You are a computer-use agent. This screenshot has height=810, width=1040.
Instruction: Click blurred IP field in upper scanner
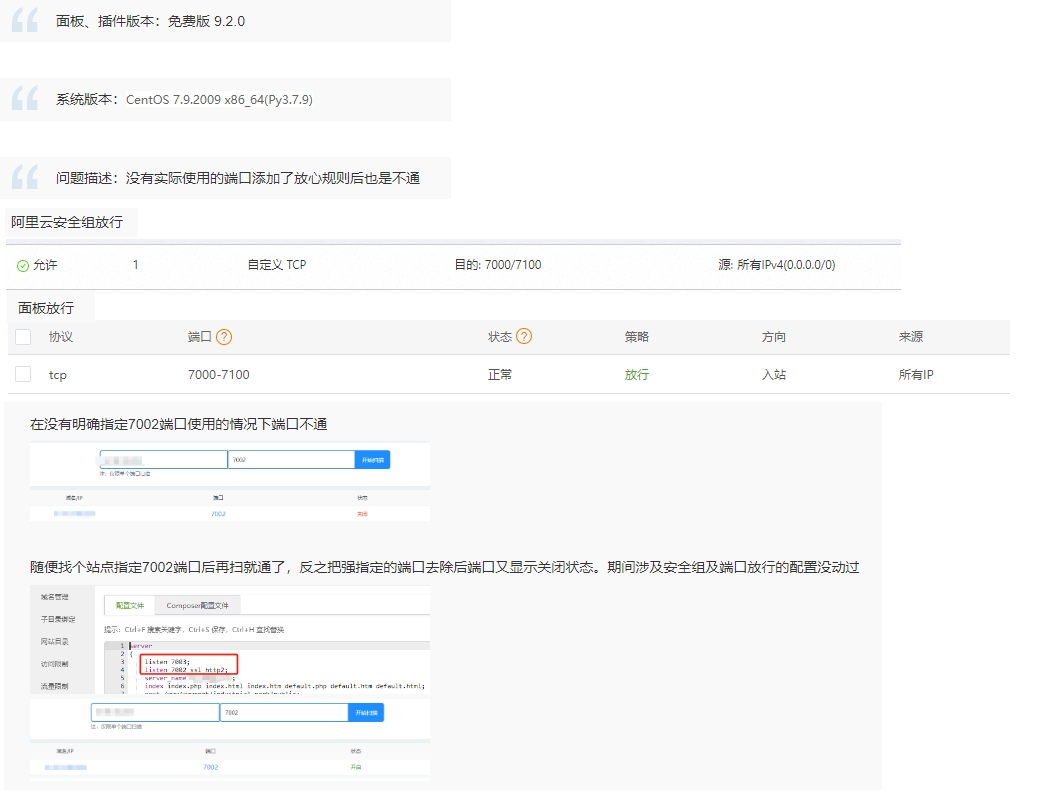coord(163,460)
